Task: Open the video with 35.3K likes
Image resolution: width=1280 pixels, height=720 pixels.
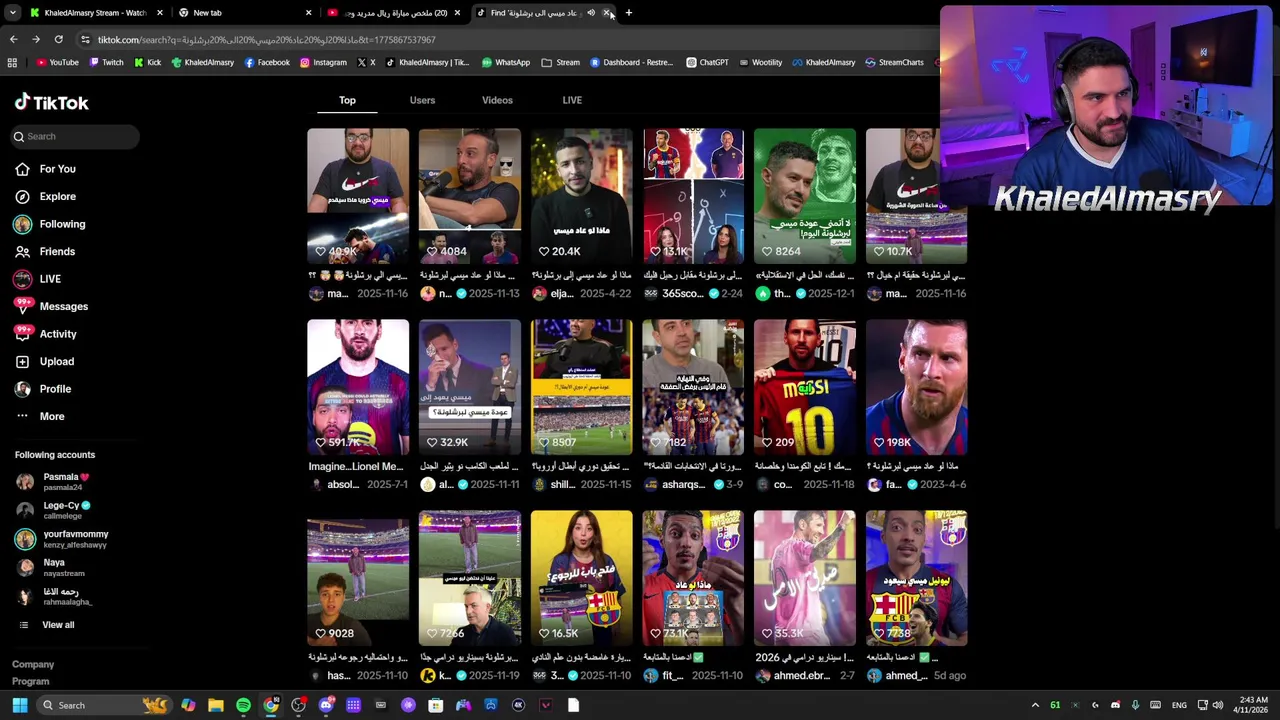Action: tap(805, 579)
